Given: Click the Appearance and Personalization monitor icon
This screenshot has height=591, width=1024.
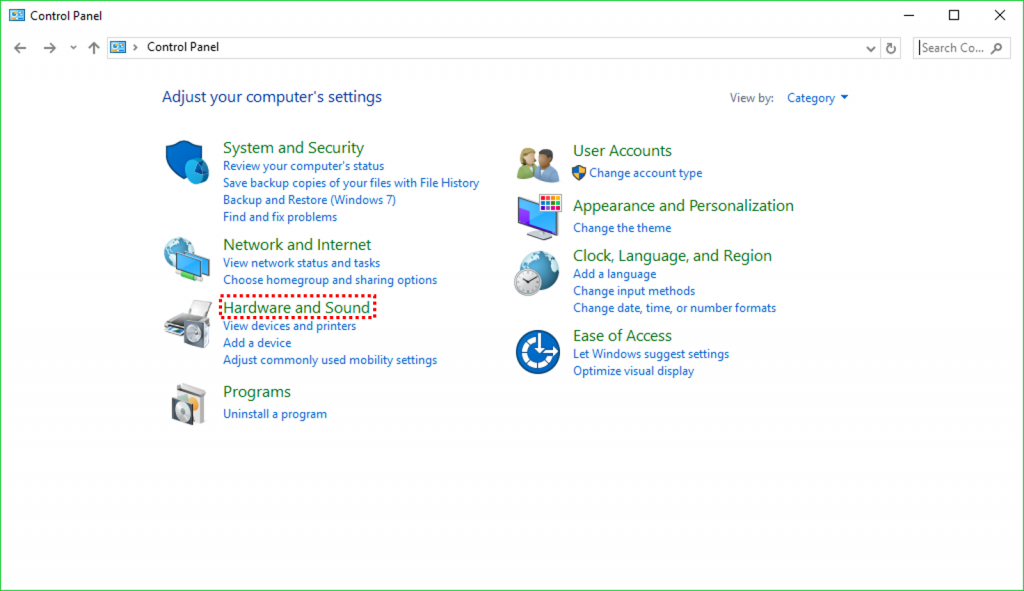Looking at the screenshot, I should pyautogui.click(x=539, y=217).
